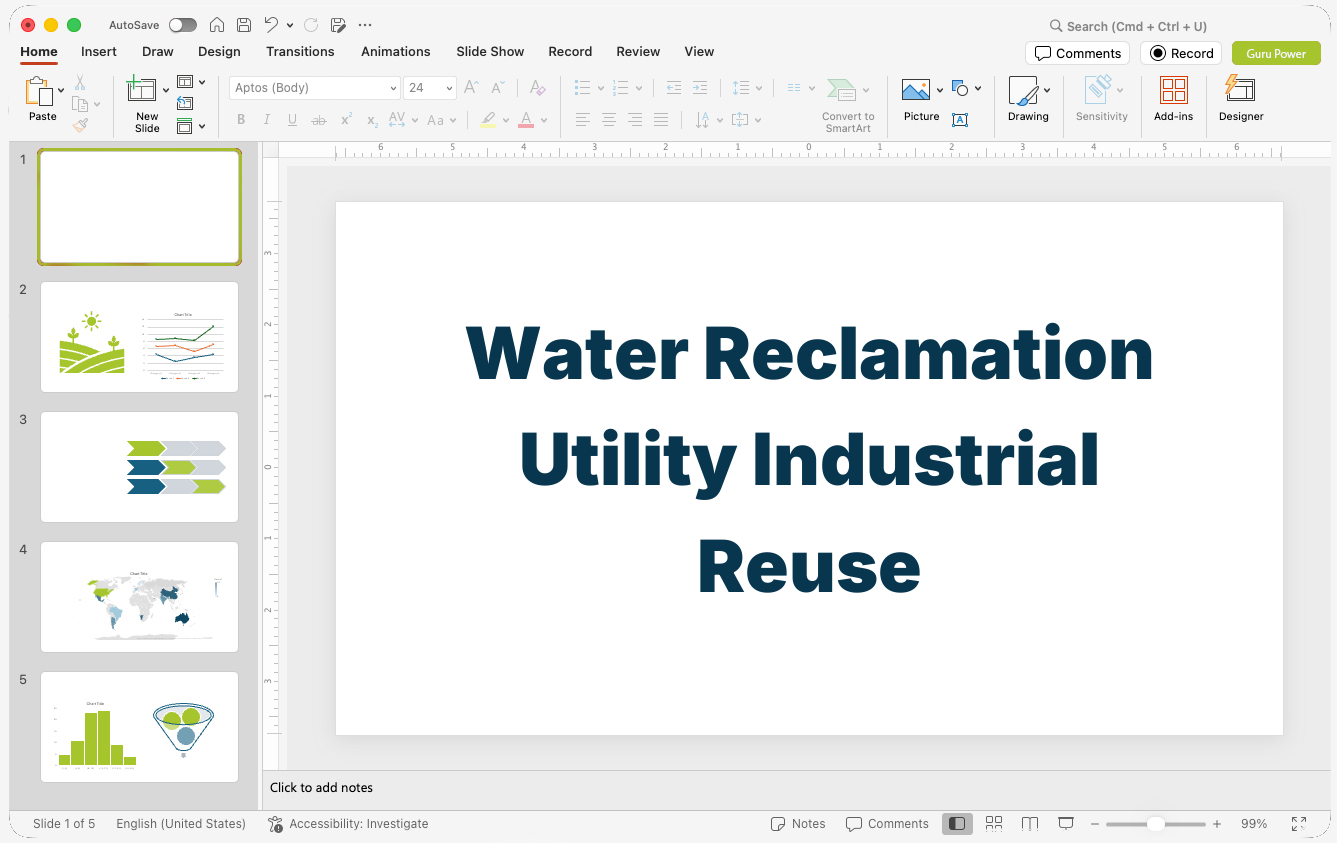Toggle strikethrough formatting
Screen dimensions: 1337x843
click(319, 120)
